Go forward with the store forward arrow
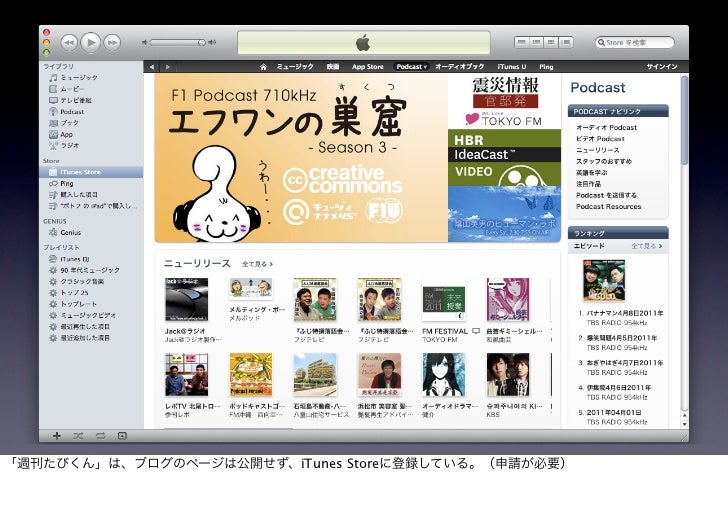Image resolution: width=728 pixels, height=517 pixels. 168,67
